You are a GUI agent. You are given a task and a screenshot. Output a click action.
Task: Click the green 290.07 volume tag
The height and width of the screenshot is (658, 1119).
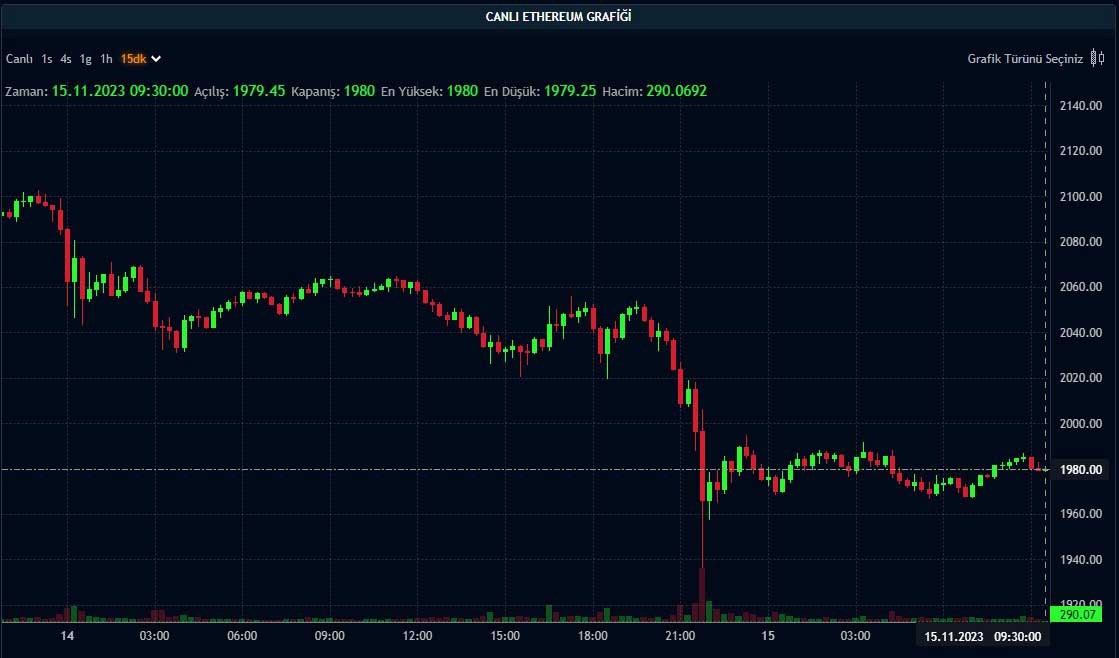1076,614
